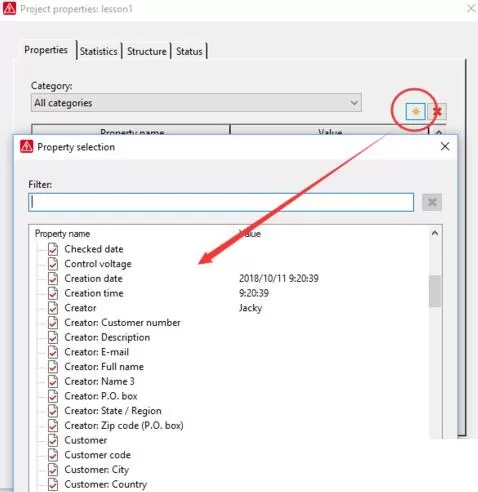The image size is (478, 492).
Task: Click into the Filter text field
Action: click(x=221, y=202)
